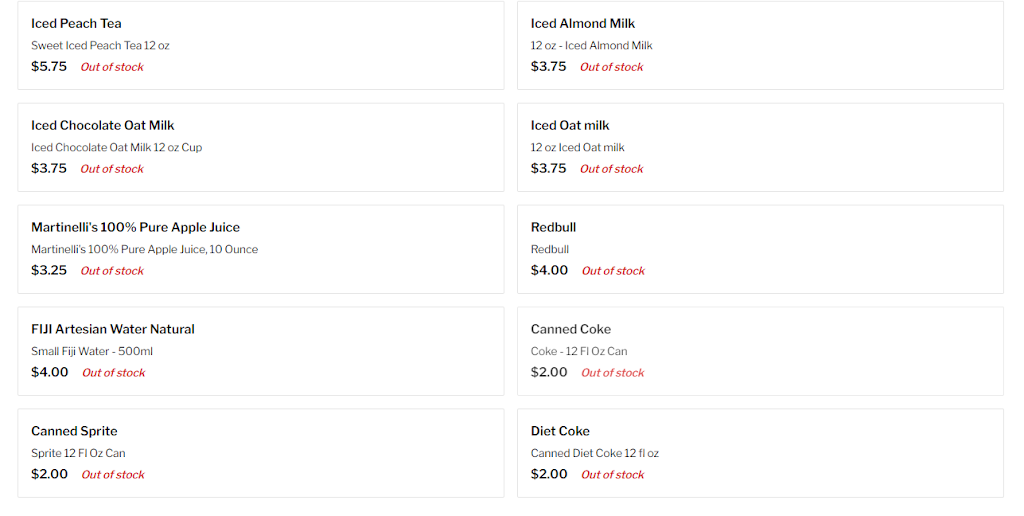Screen dimensions: 1024x516
Task: Click the Sweet Iced Peach Tea 12 oz description
Action: 100,46
